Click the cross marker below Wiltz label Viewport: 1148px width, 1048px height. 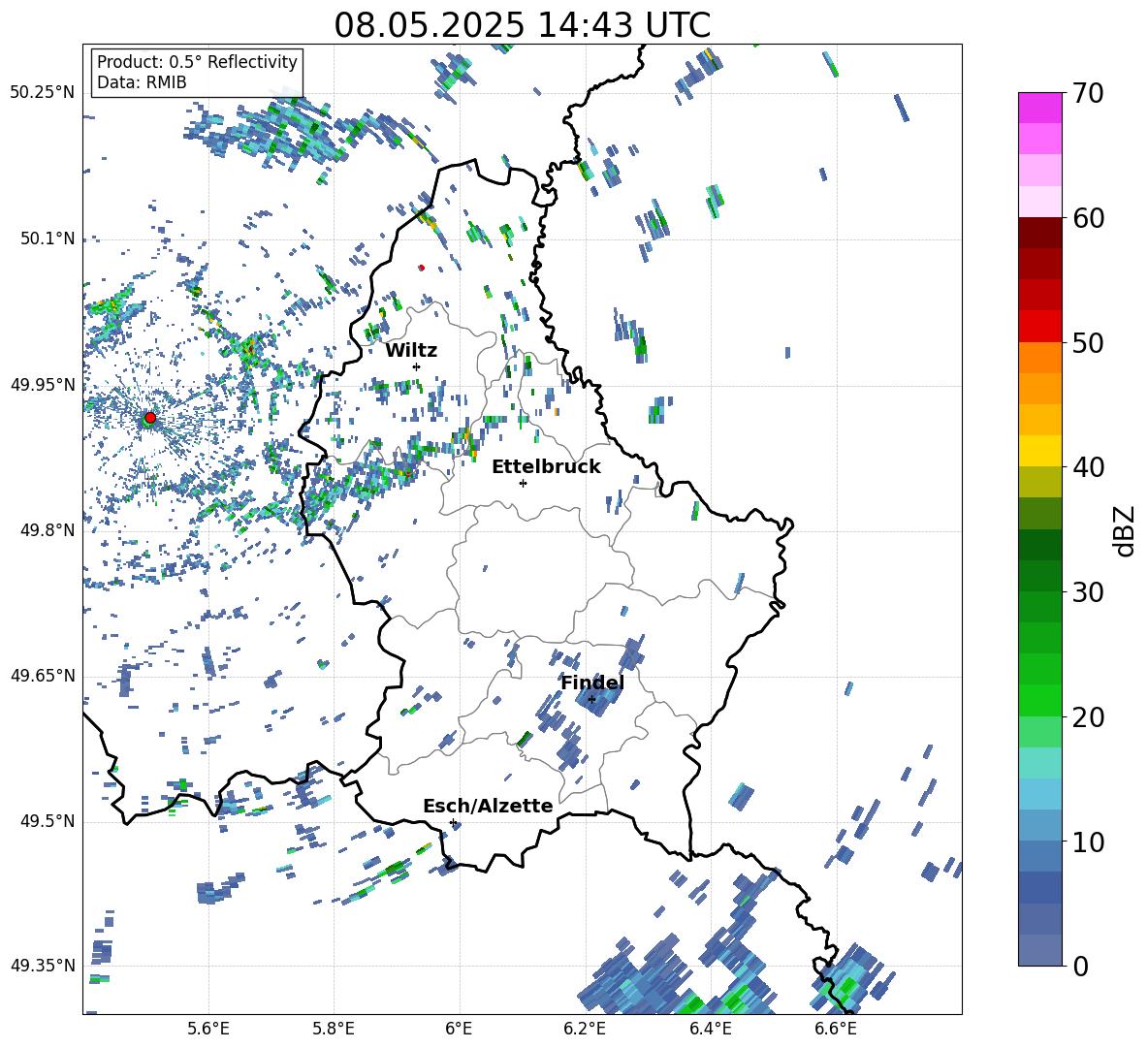[417, 366]
